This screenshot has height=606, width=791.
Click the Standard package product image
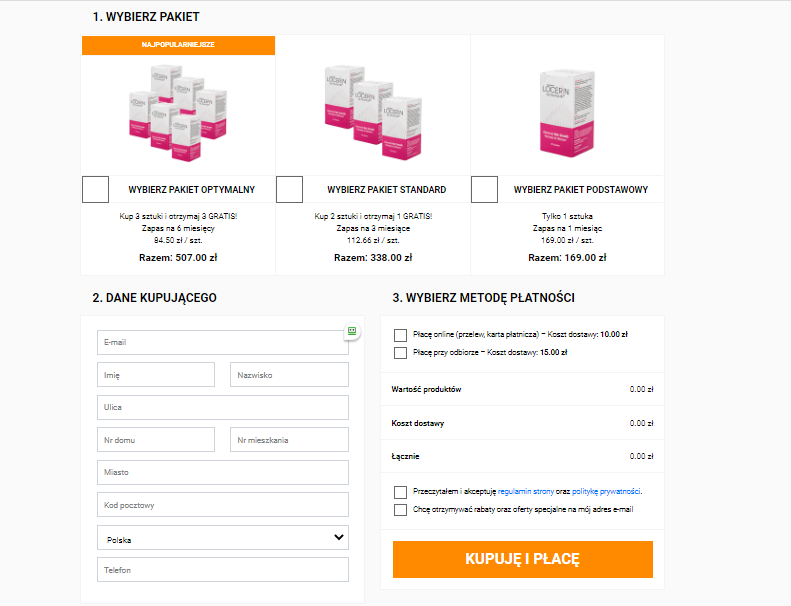[372, 108]
